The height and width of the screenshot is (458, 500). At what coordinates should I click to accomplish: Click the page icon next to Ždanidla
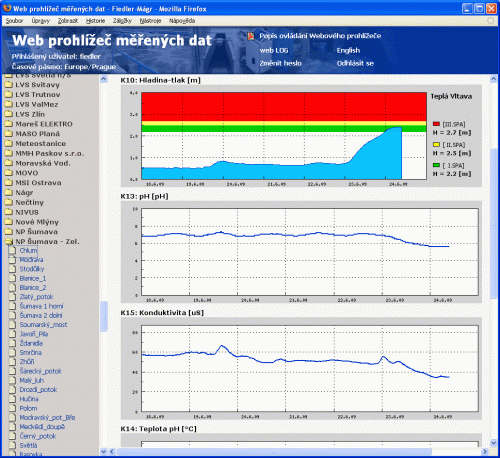click(12, 343)
